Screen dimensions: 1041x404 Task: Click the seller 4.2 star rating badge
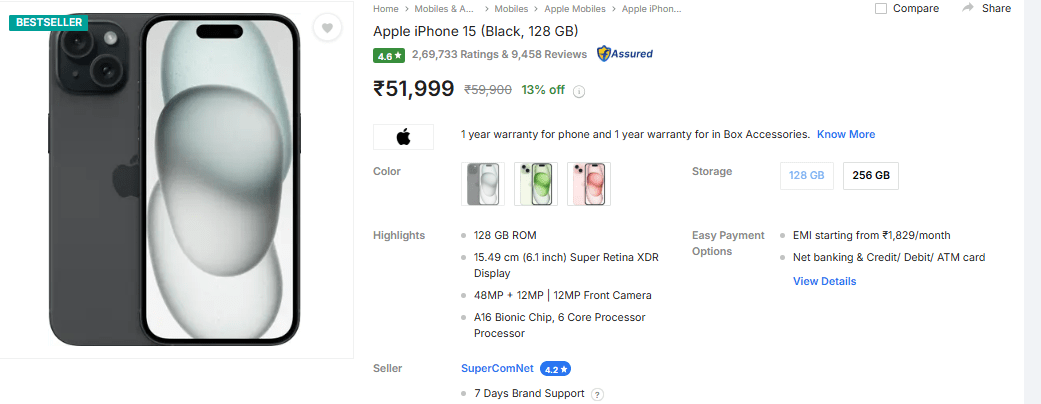pyautogui.click(x=555, y=369)
